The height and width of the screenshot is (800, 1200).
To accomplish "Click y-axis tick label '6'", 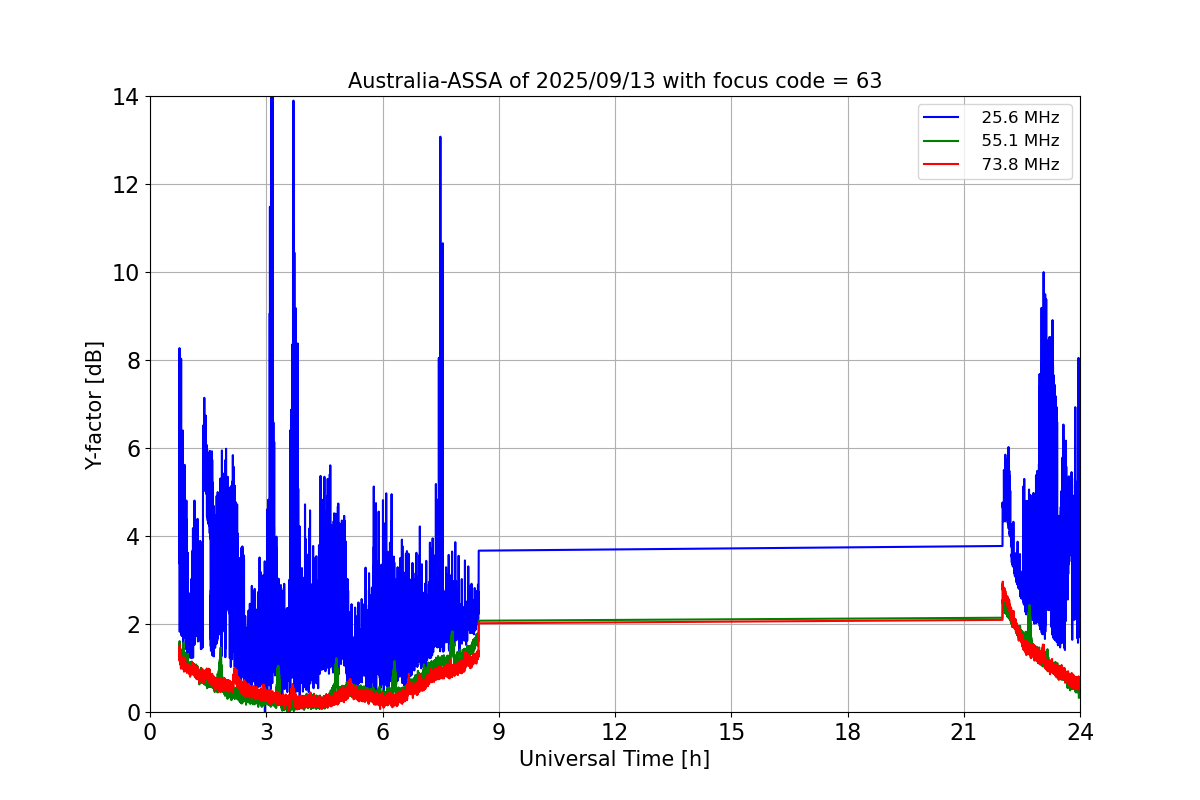I will pyautogui.click(x=132, y=449).
